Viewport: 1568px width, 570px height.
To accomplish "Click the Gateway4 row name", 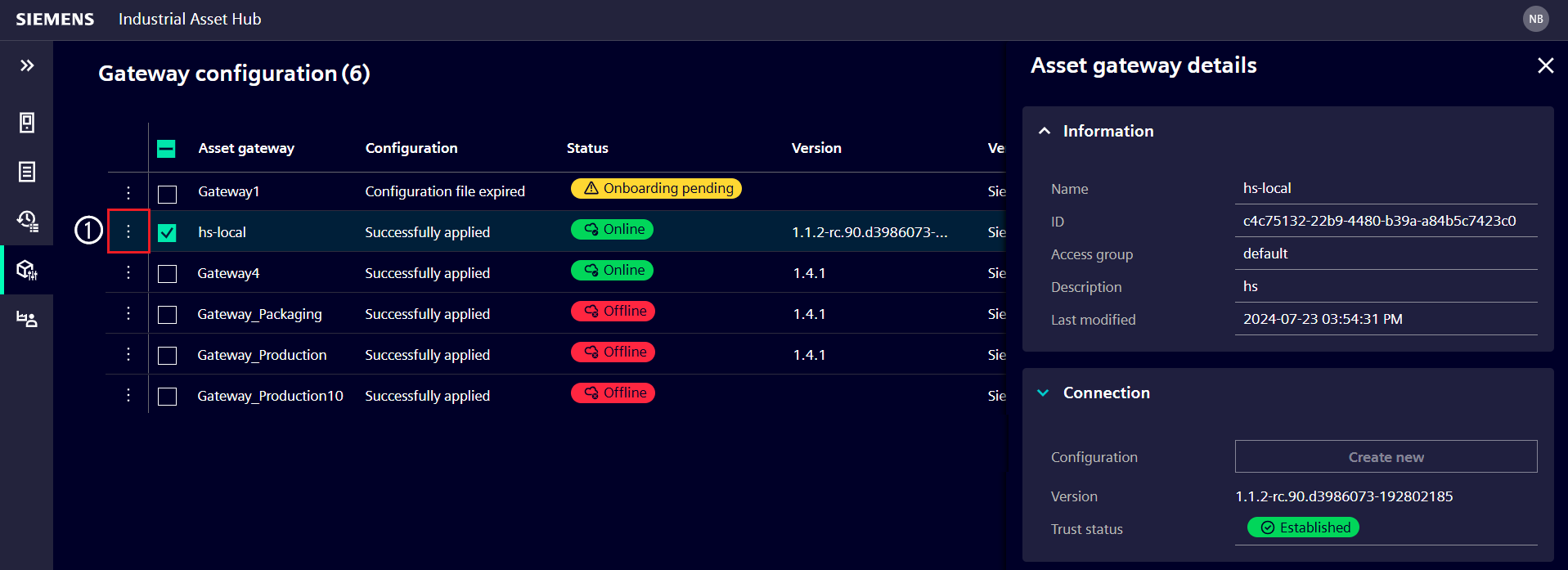I will tap(228, 273).
